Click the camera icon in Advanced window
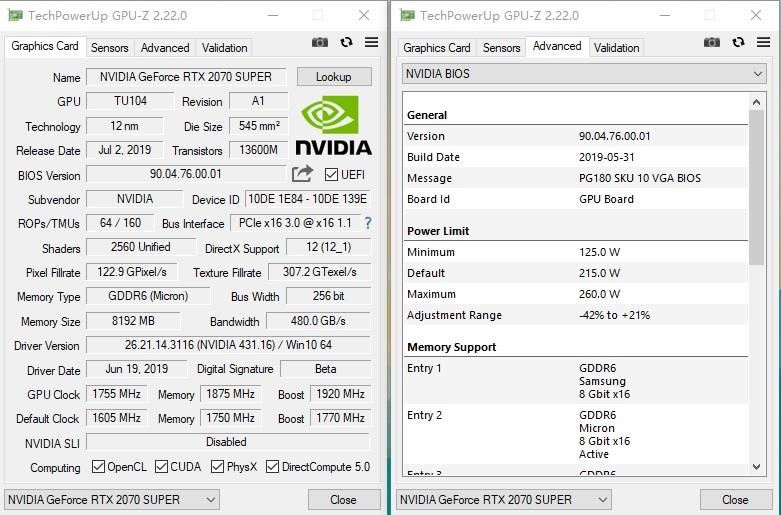 [712, 42]
